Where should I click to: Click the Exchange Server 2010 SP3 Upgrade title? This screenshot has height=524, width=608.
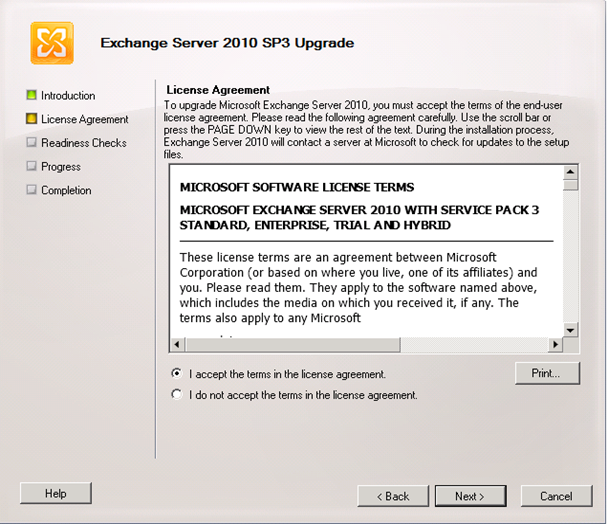pos(227,43)
